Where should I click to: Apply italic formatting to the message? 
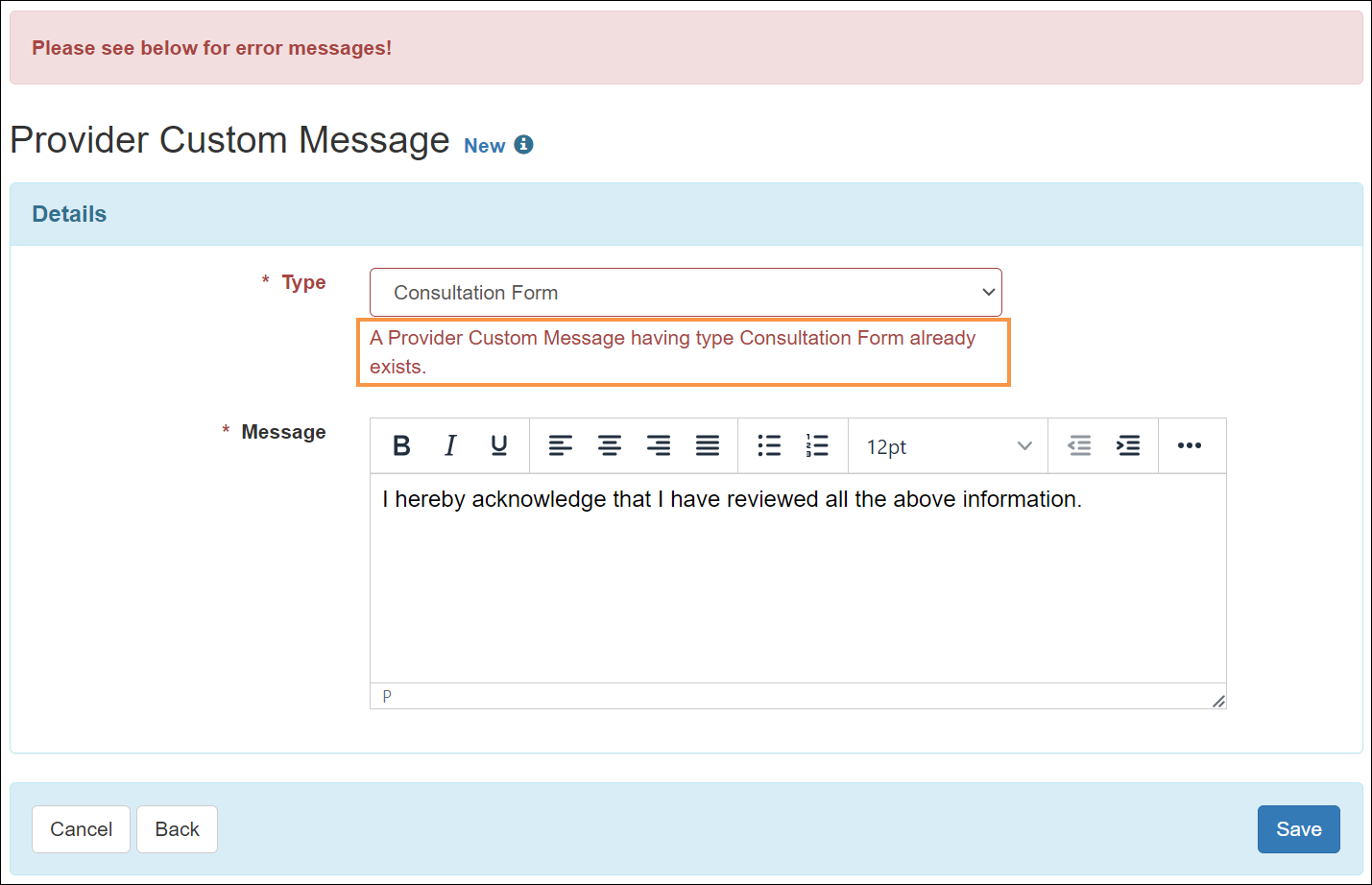tap(450, 445)
